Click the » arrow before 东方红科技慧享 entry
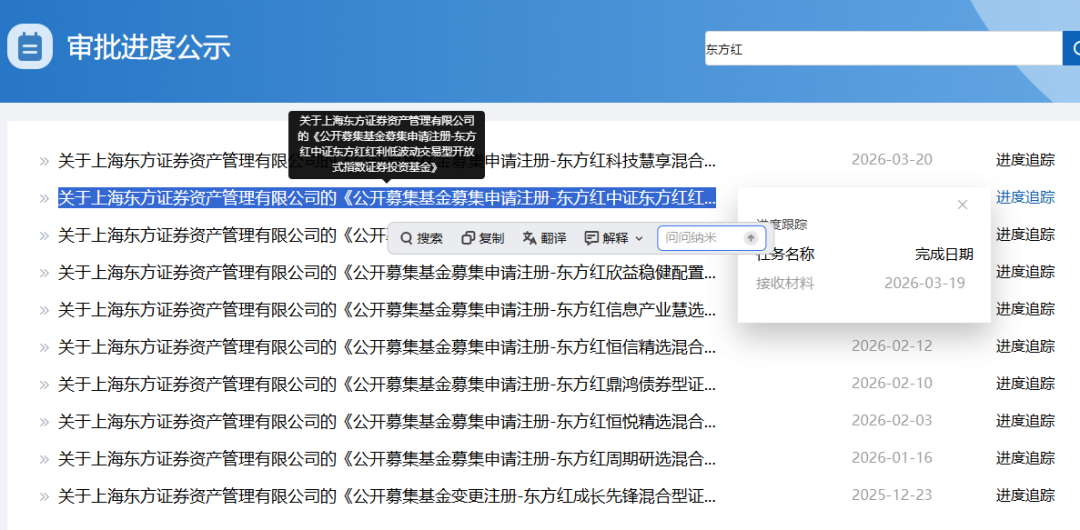 pos(44,160)
